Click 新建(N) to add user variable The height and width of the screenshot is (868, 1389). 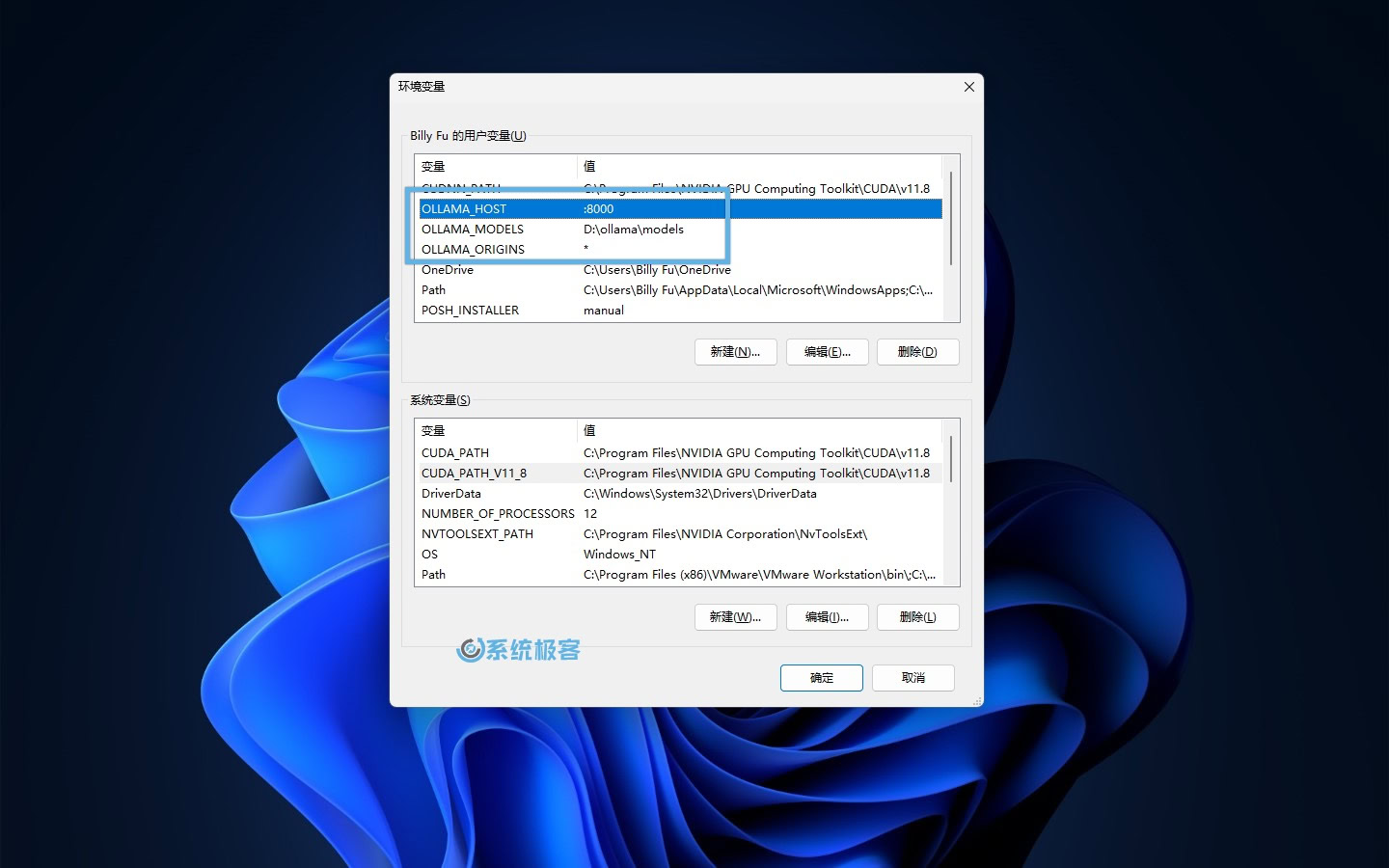click(x=735, y=352)
